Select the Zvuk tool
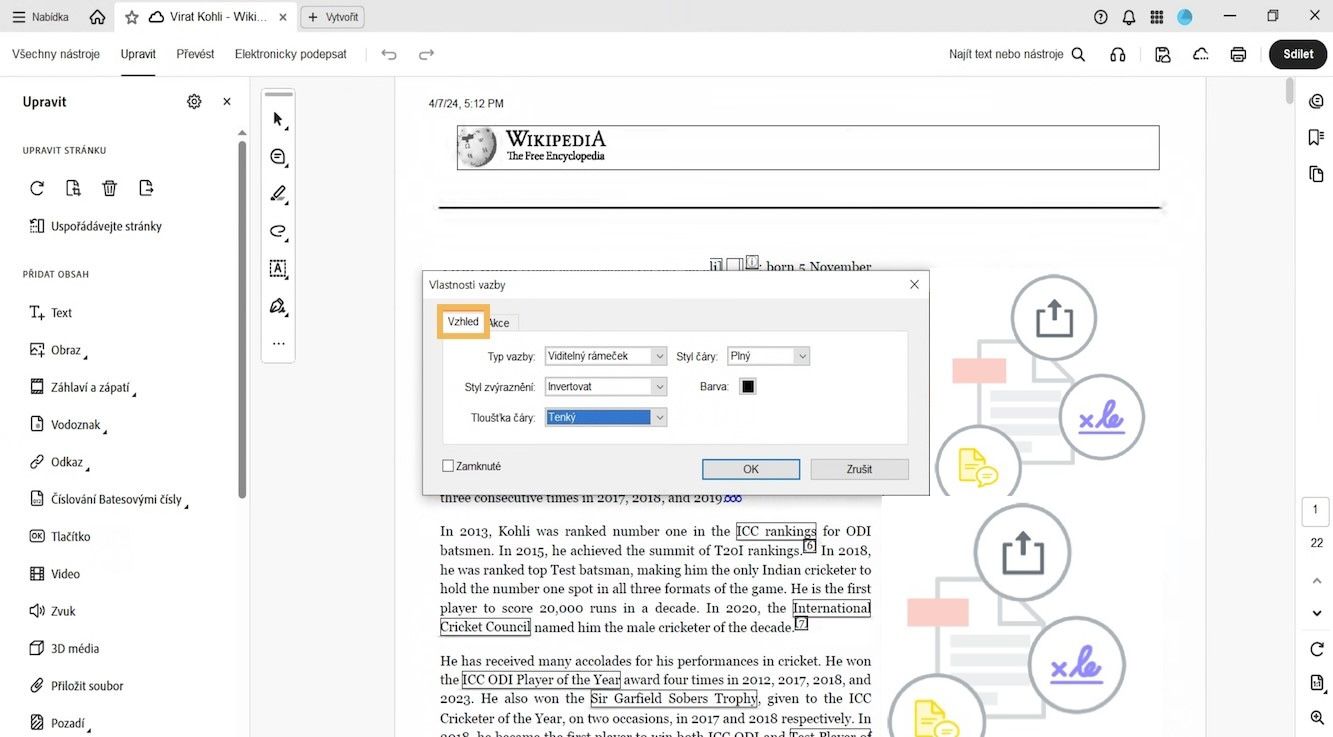Screen dimensions: 1333x737 click(x=52, y=611)
